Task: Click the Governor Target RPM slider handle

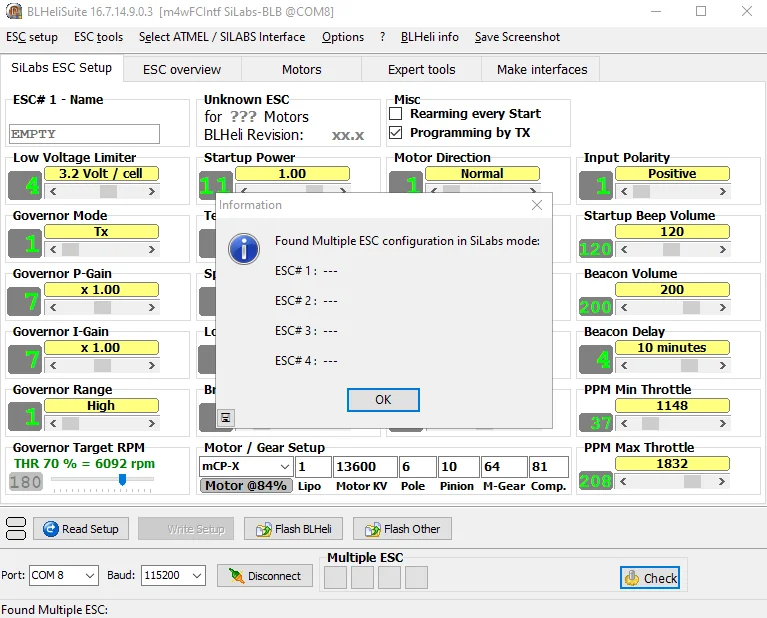Action: (x=122, y=480)
